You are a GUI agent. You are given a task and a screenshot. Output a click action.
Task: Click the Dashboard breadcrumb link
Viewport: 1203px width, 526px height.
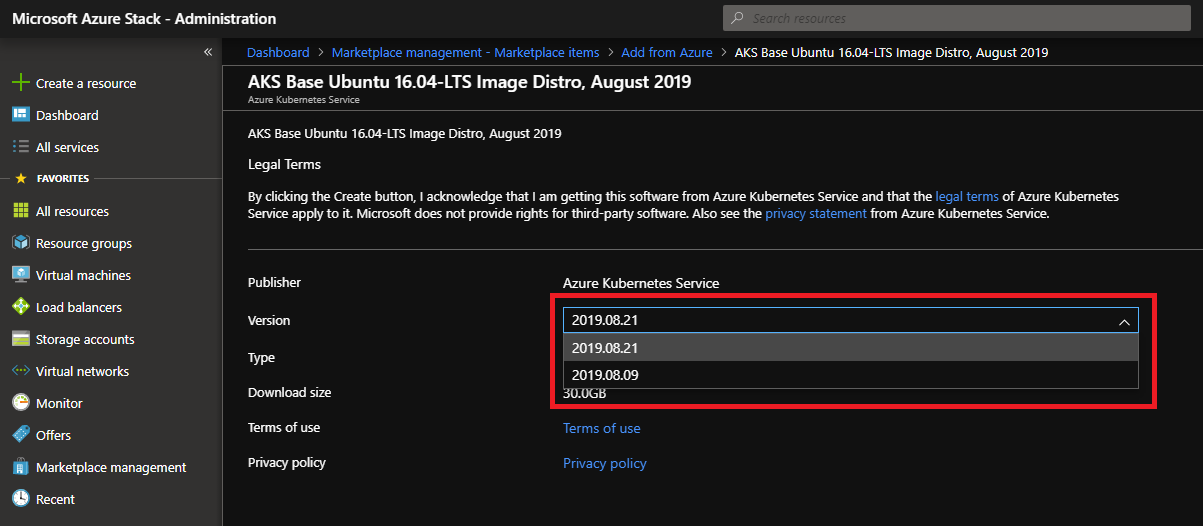[278, 53]
